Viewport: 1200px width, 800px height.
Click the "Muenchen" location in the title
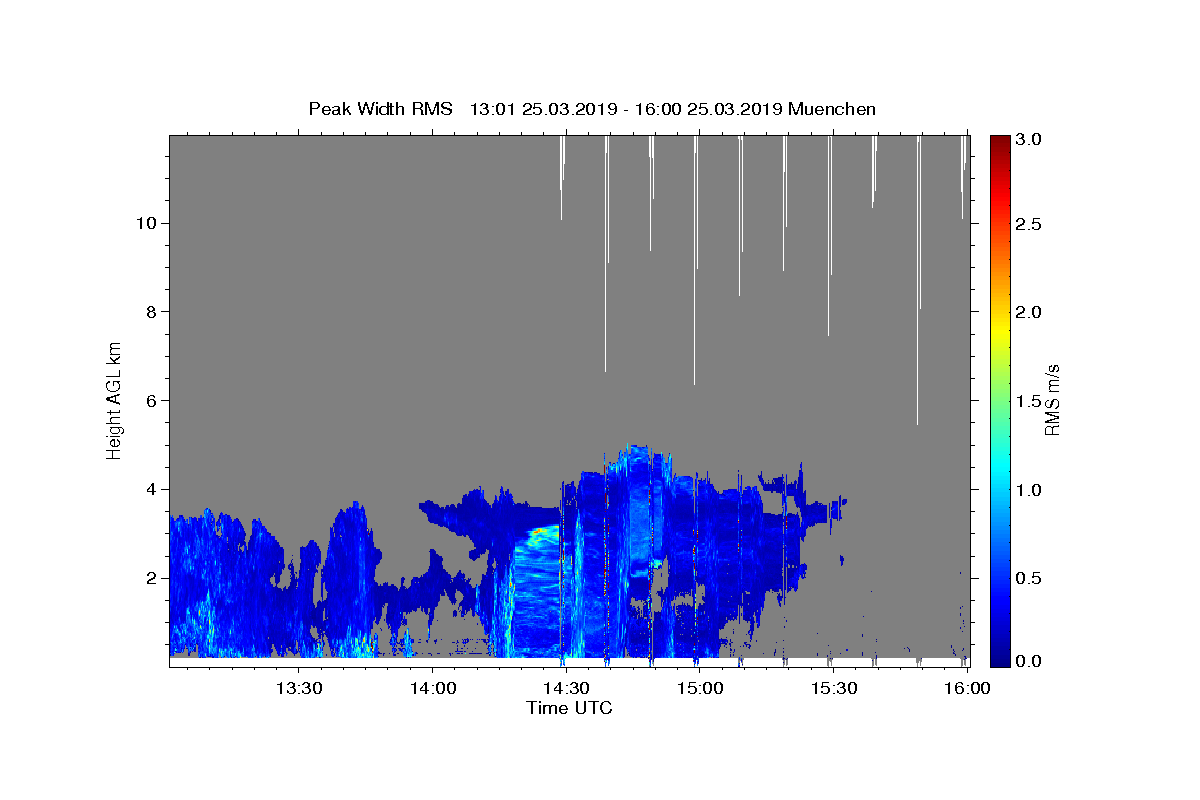click(x=832, y=109)
